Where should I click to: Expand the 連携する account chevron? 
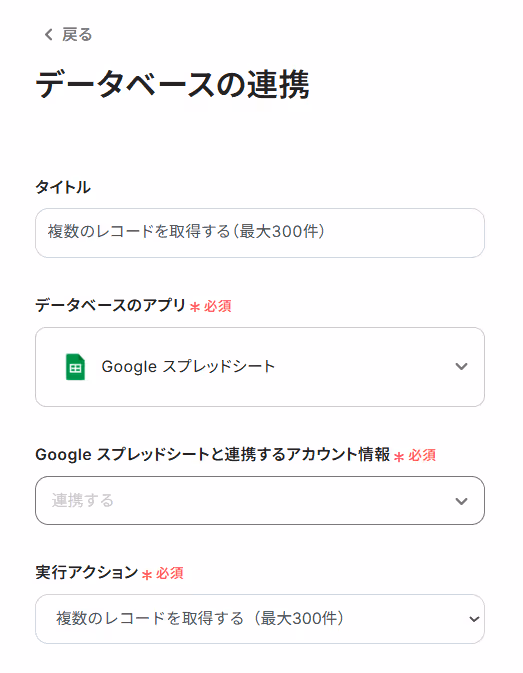click(461, 501)
